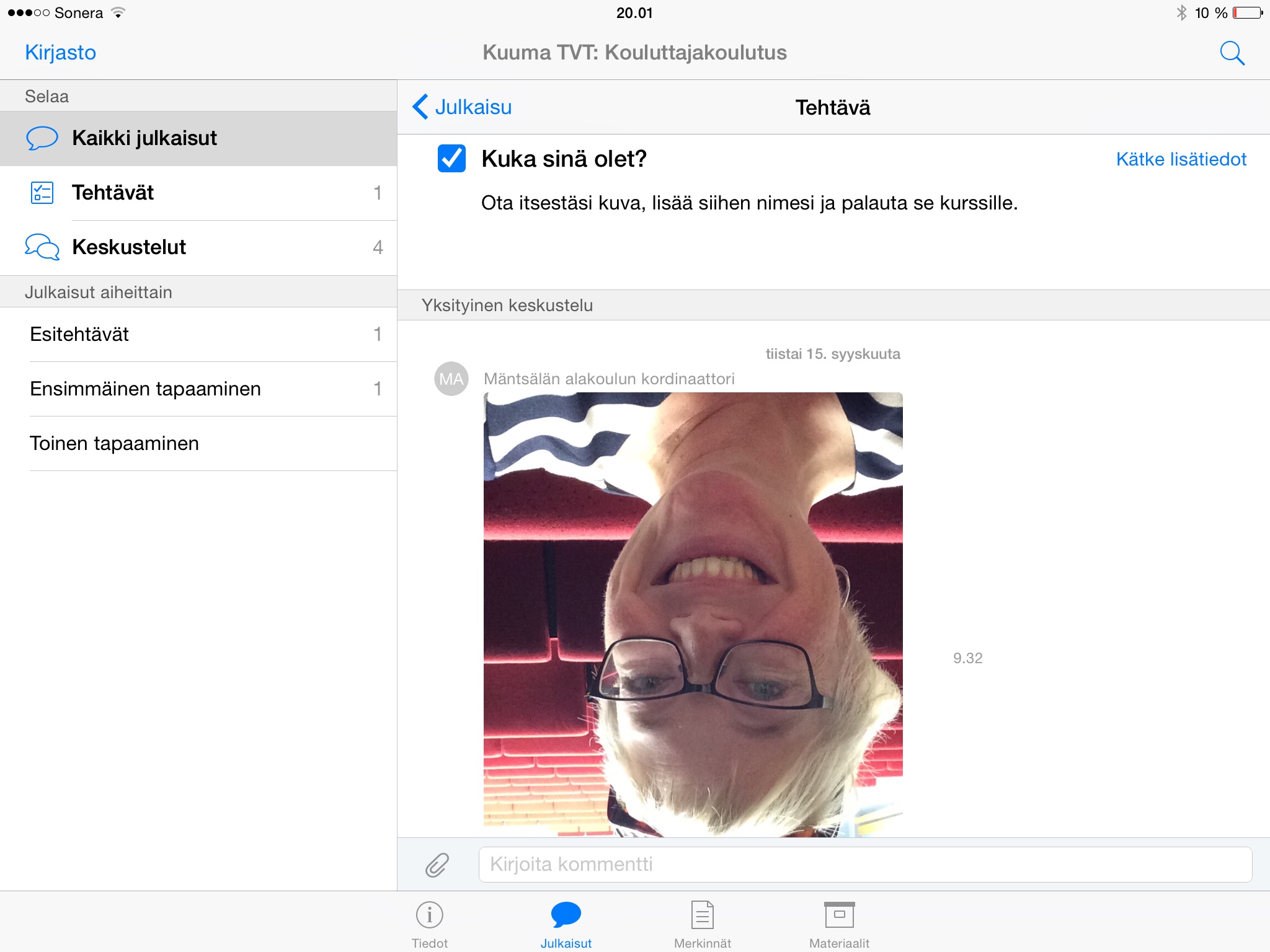Screen dimensions: 1270x952
Task: Go back via Julkaisu chevron
Action: tap(463, 107)
